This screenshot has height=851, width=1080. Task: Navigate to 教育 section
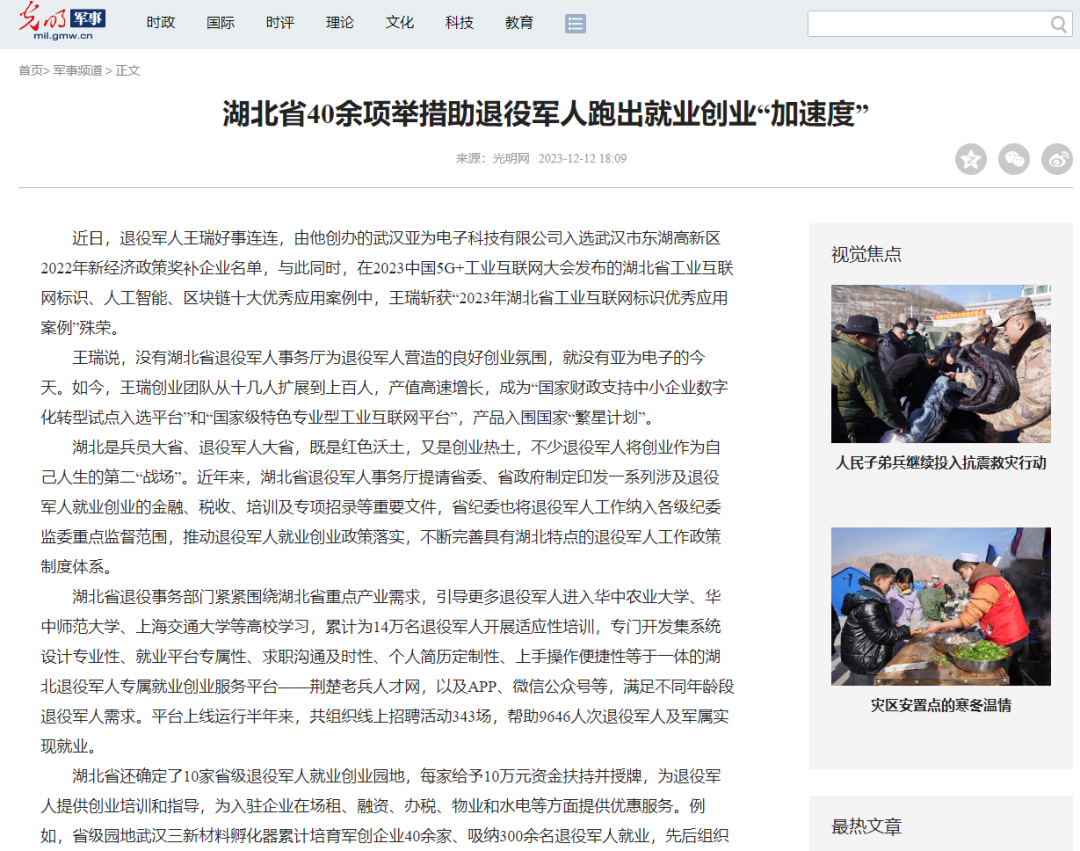519,23
